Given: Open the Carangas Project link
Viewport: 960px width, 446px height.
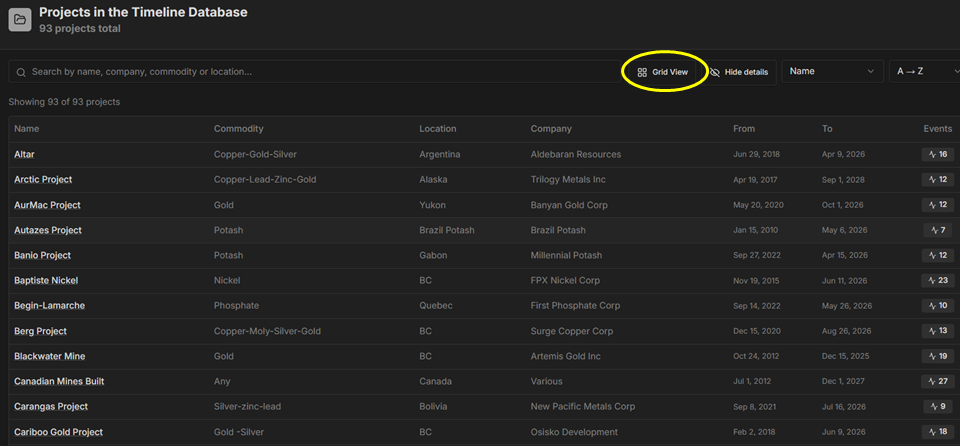Looking at the screenshot, I should [51, 407].
